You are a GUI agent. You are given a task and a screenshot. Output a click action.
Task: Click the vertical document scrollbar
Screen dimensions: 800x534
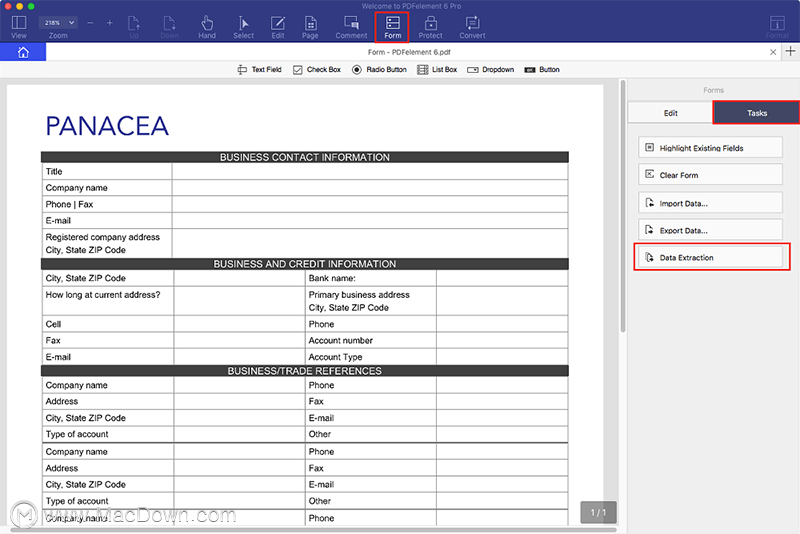(622, 207)
